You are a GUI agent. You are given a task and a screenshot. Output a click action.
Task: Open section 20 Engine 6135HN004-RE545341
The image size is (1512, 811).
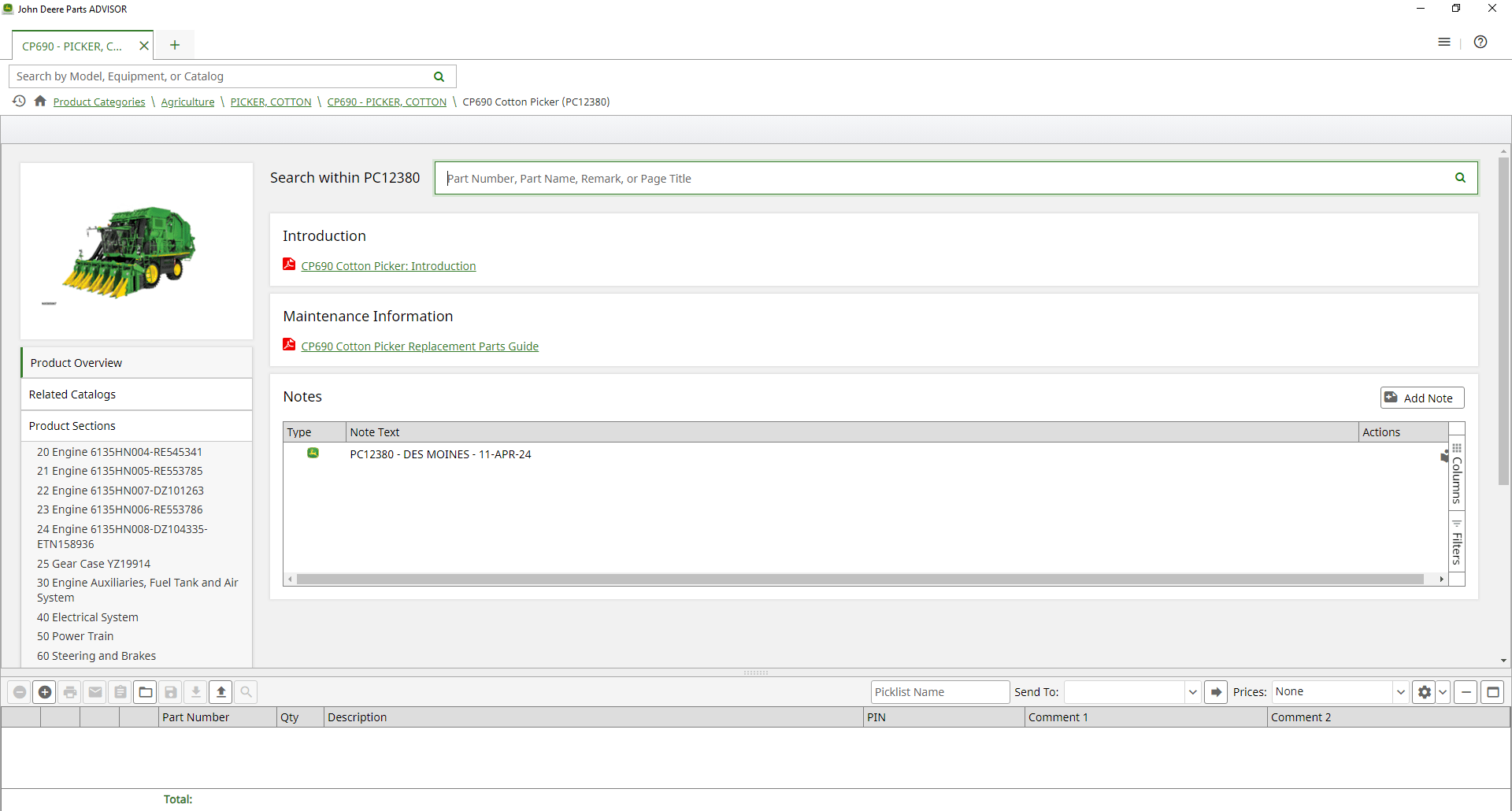click(x=120, y=452)
